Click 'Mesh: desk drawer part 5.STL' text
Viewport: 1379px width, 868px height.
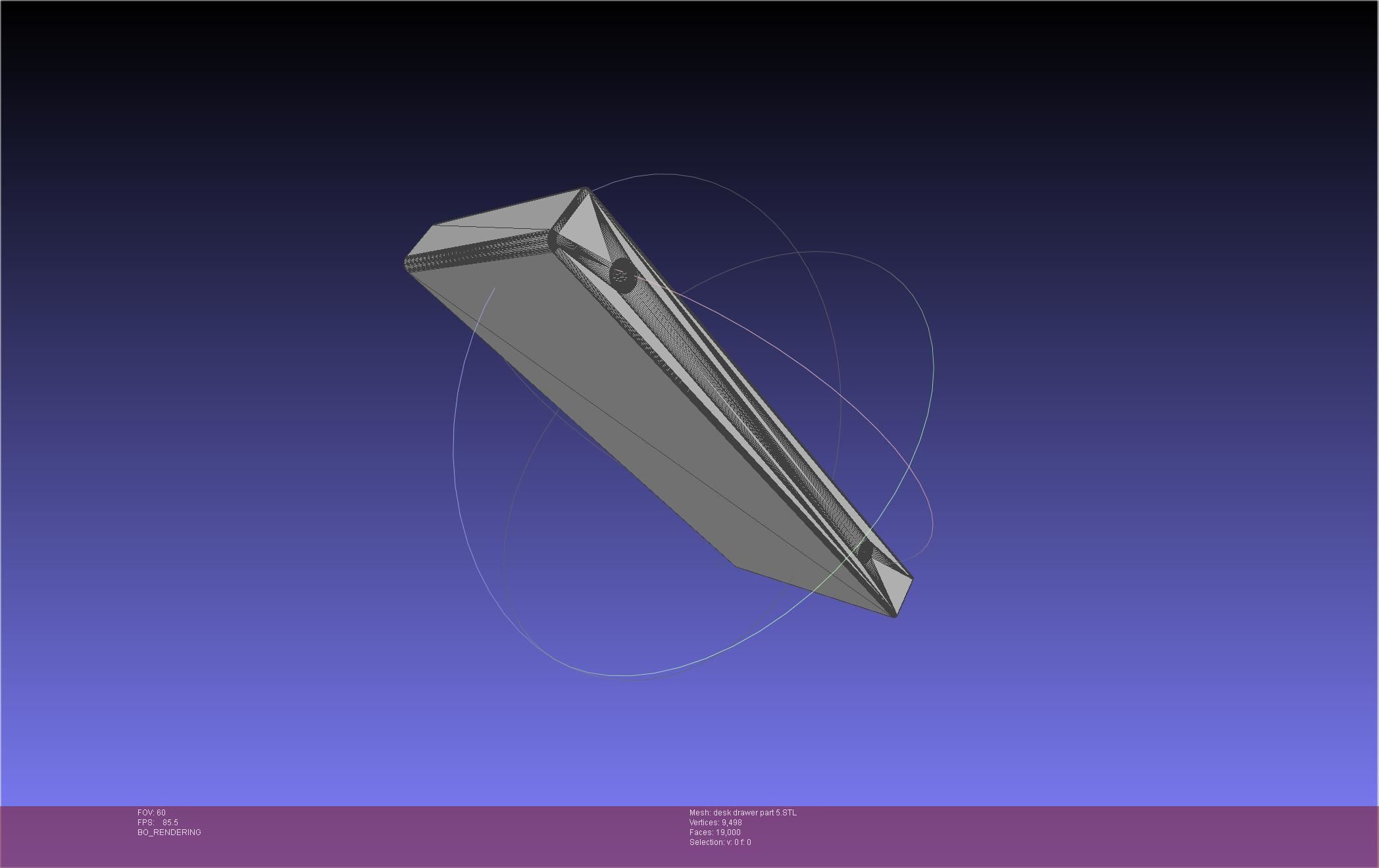[x=743, y=813]
